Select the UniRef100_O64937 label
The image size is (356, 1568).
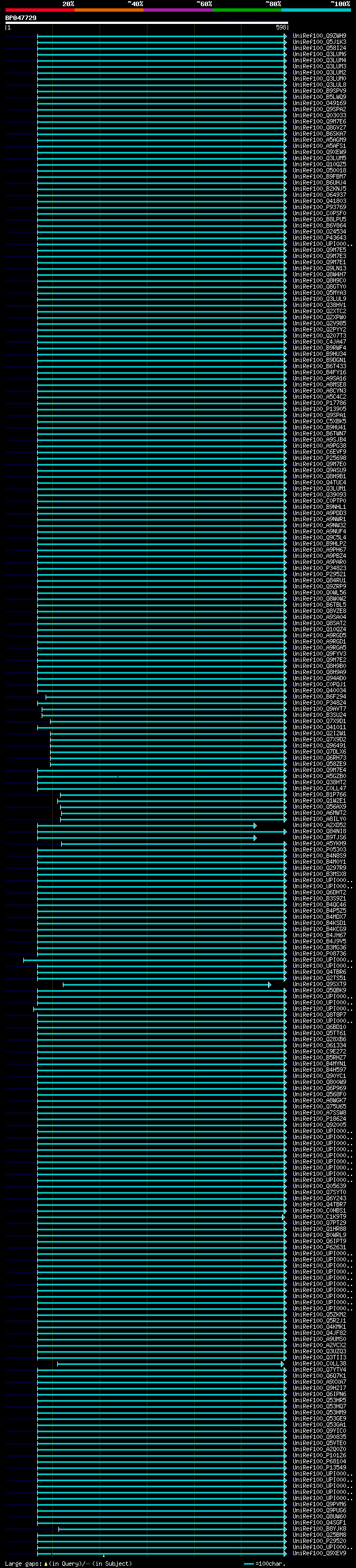pos(319,195)
